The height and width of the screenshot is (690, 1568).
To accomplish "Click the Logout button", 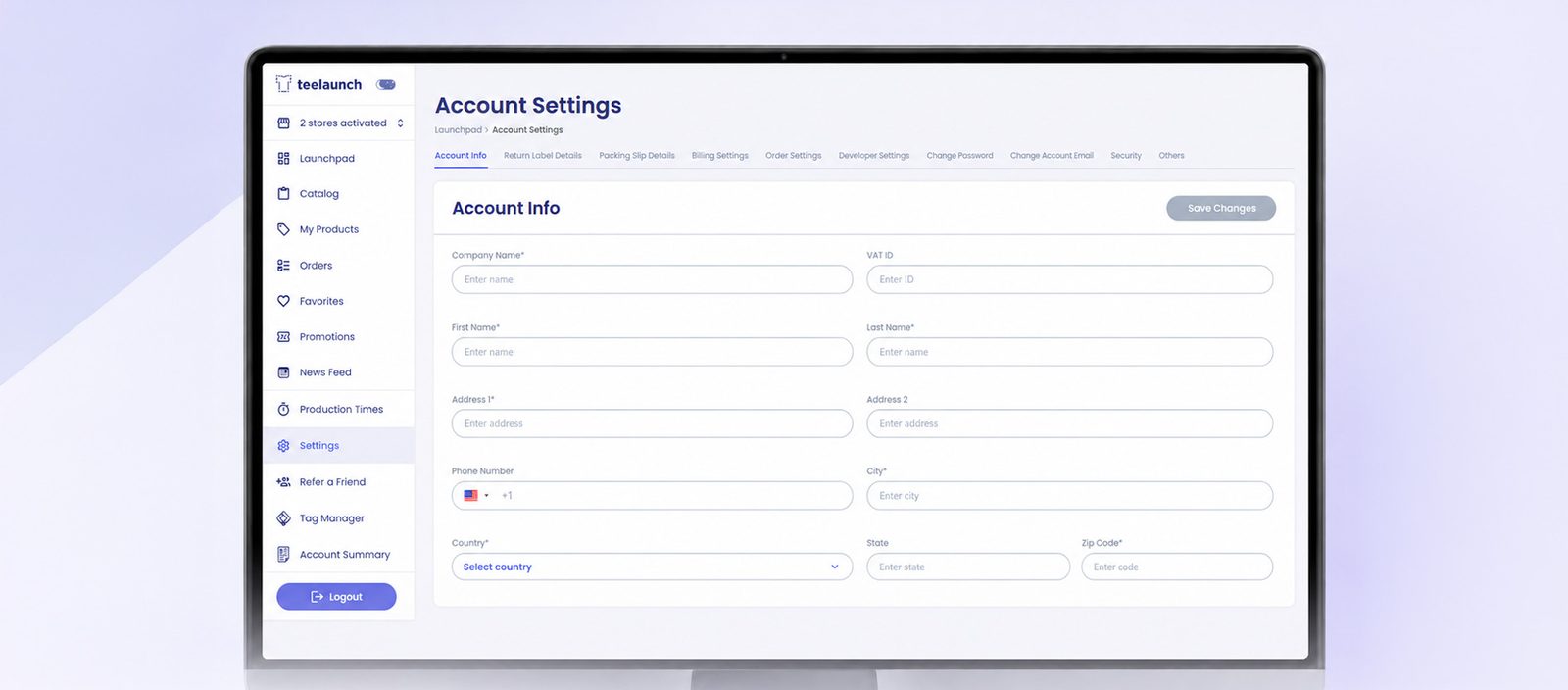I will [336, 597].
